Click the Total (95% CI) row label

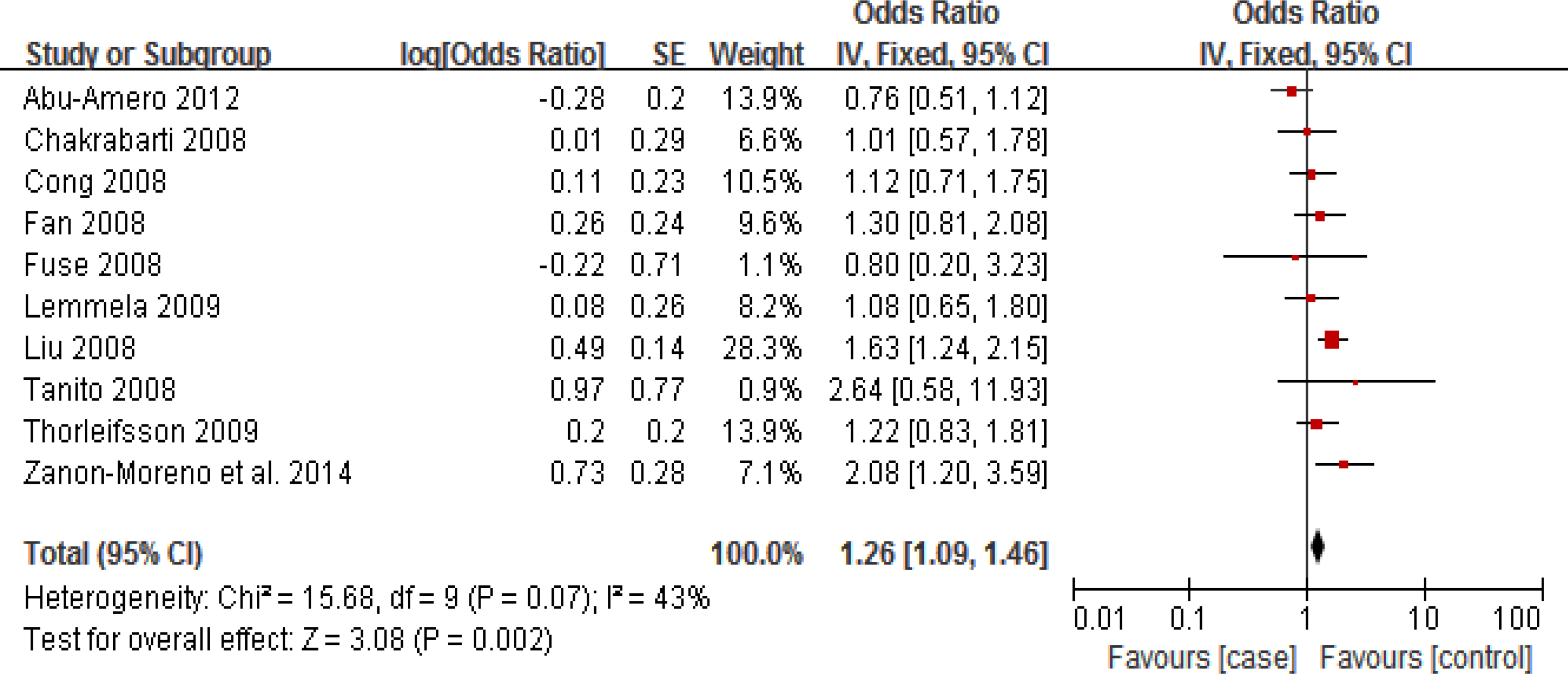(113, 554)
